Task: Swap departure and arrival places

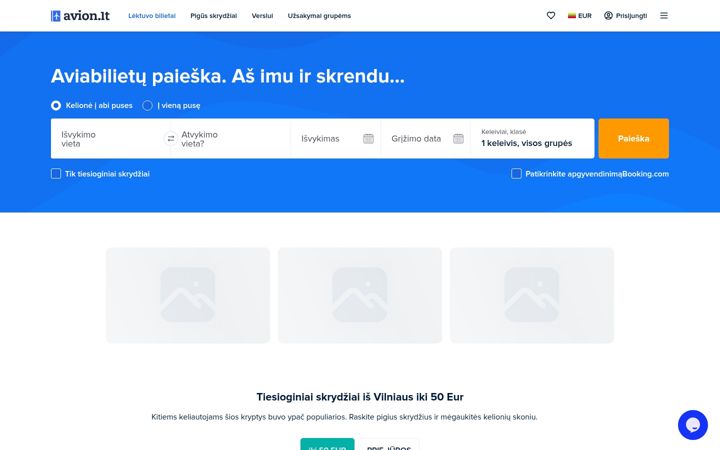Action: [x=171, y=139]
